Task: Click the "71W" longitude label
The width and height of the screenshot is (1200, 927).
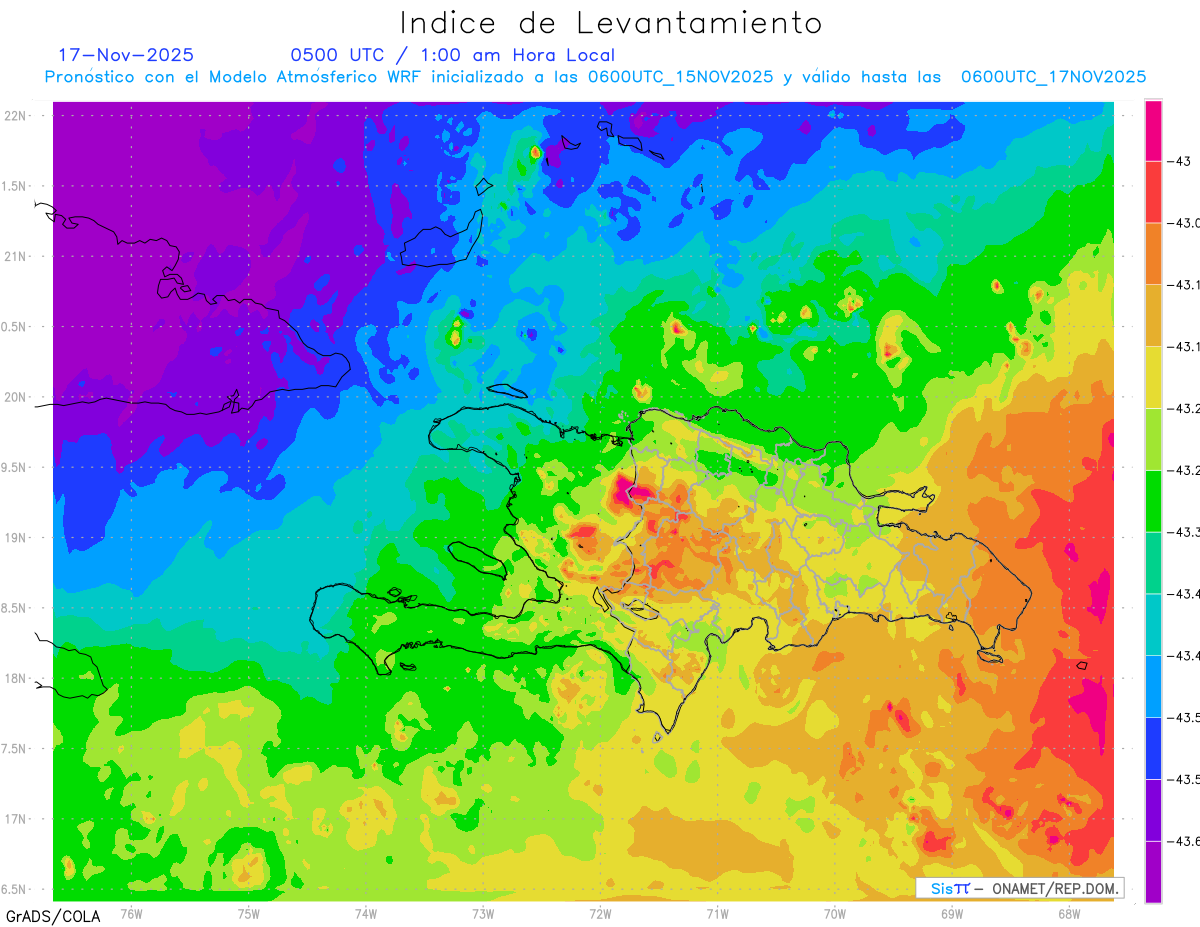Action: pos(717,913)
